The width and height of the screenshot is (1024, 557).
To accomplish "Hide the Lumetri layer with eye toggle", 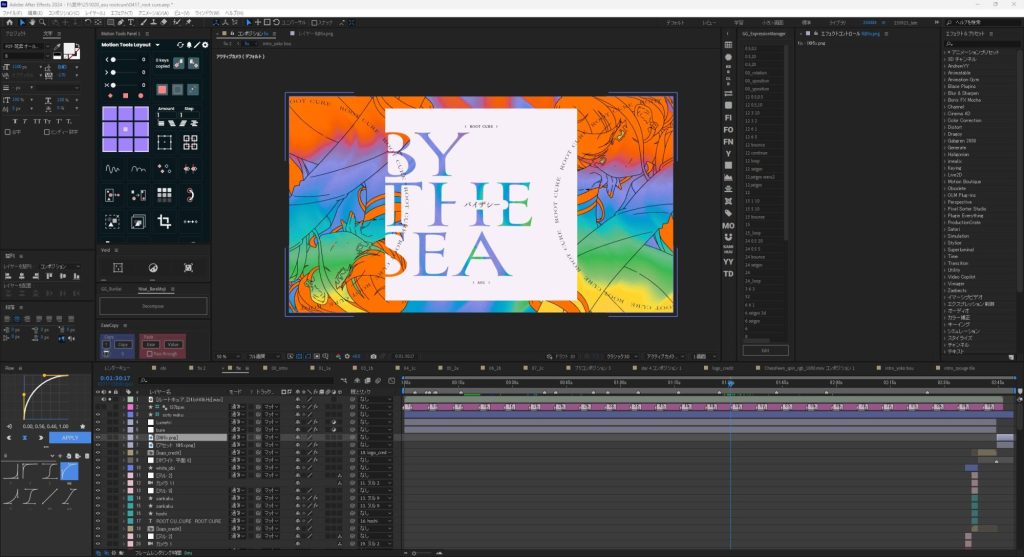I will pyautogui.click(x=98, y=423).
